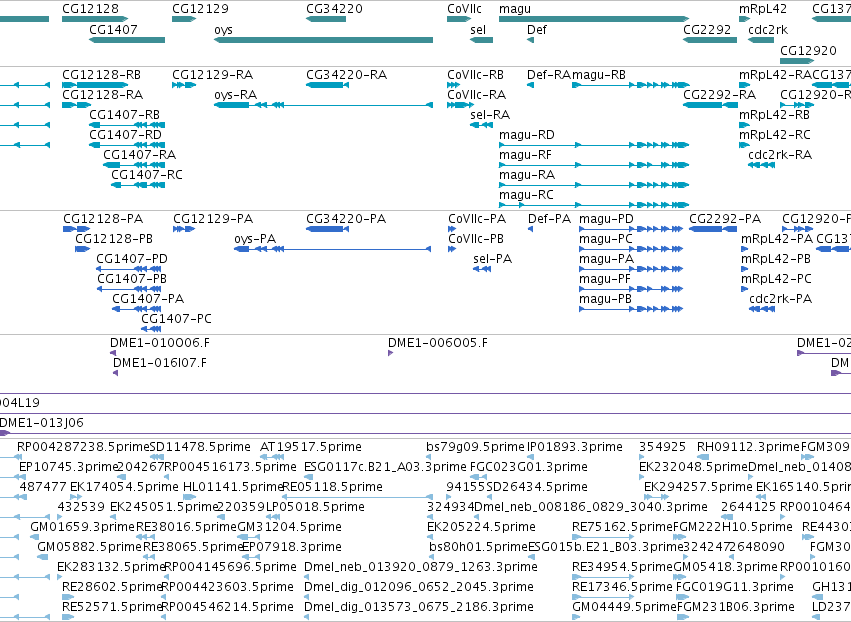Open clone end DME1-016I07.F
The width and height of the screenshot is (851, 622).
click(160, 364)
